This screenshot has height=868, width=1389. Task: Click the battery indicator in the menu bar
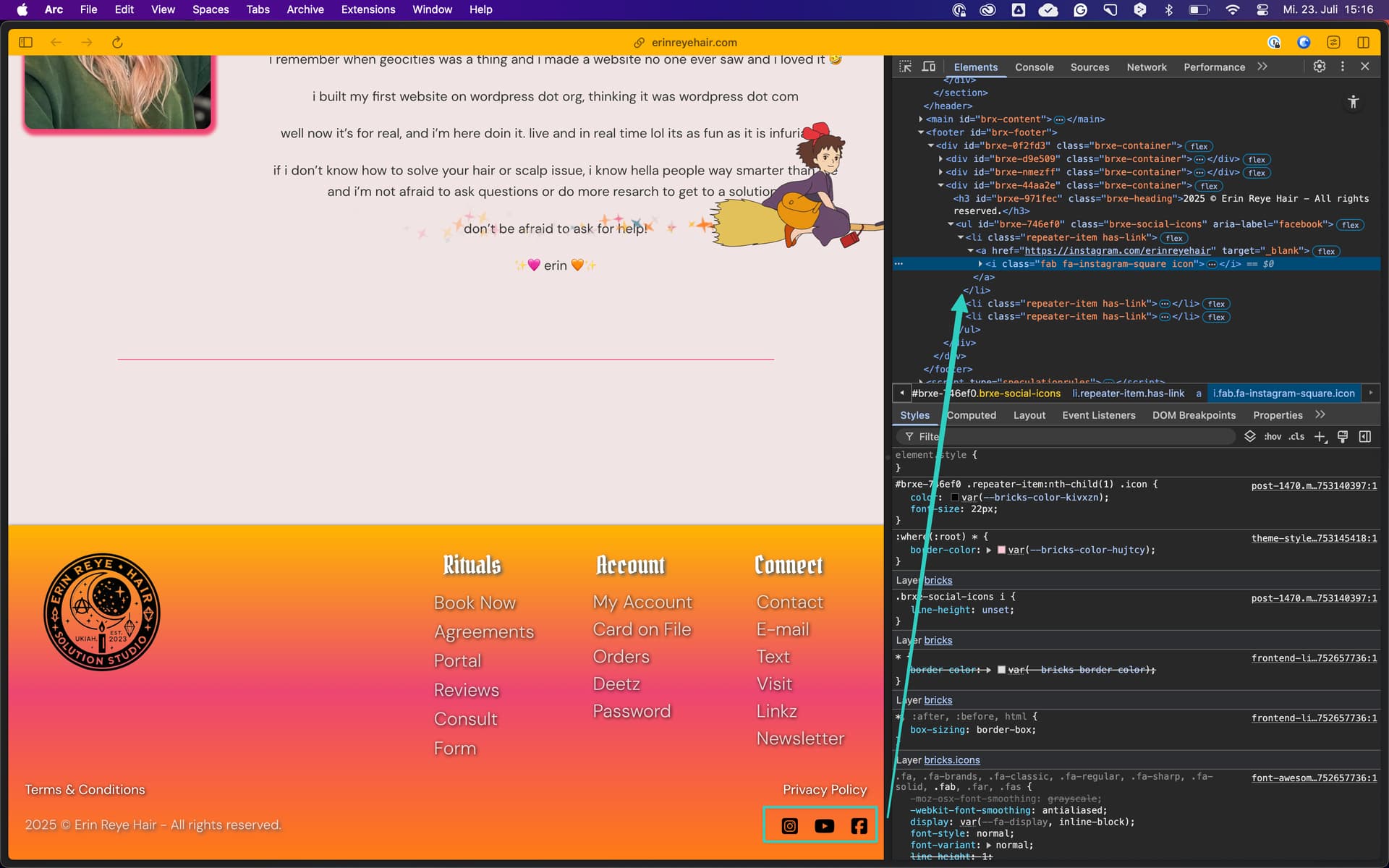(x=1199, y=9)
